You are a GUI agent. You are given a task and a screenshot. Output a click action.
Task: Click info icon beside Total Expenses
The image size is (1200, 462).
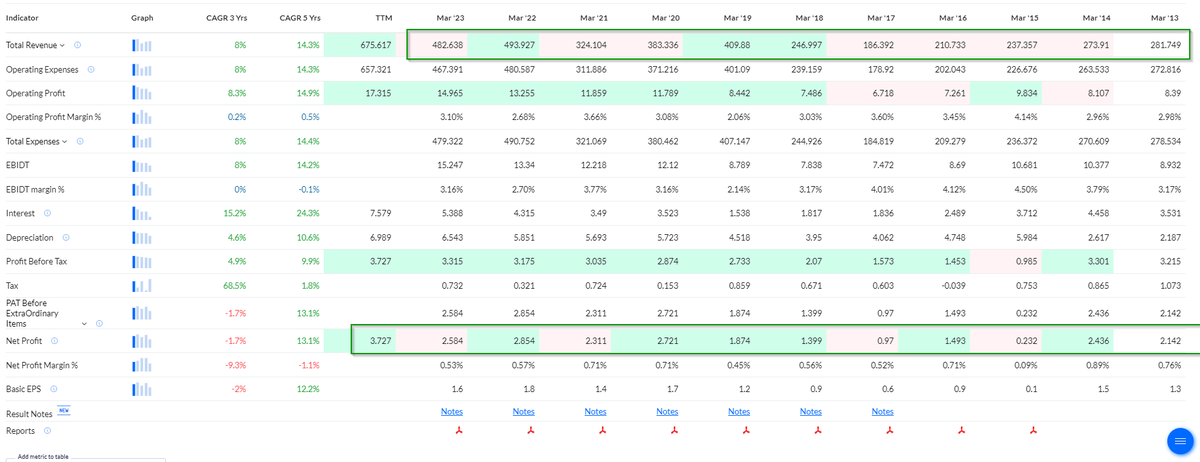coord(80,141)
